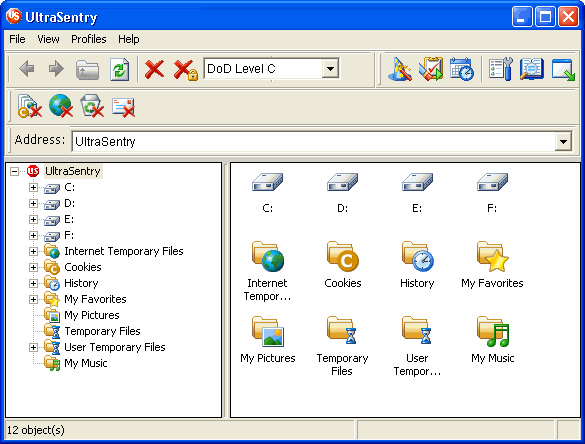Go up one folder level
This screenshot has width=585, height=444.
[x=87, y=69]
